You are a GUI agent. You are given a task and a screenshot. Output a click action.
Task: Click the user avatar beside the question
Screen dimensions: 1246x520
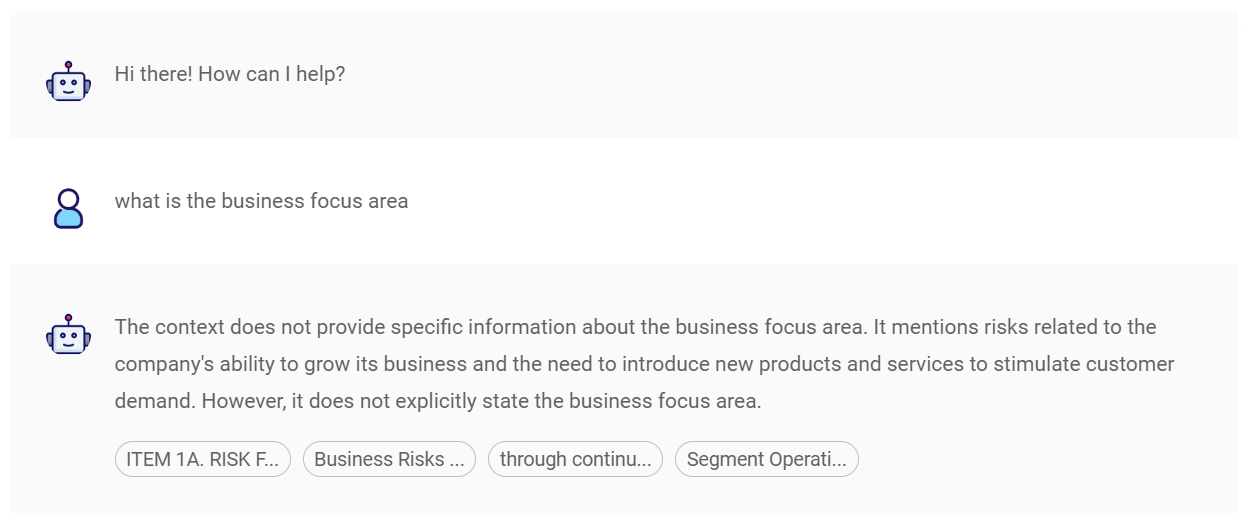tap(68, 208)
